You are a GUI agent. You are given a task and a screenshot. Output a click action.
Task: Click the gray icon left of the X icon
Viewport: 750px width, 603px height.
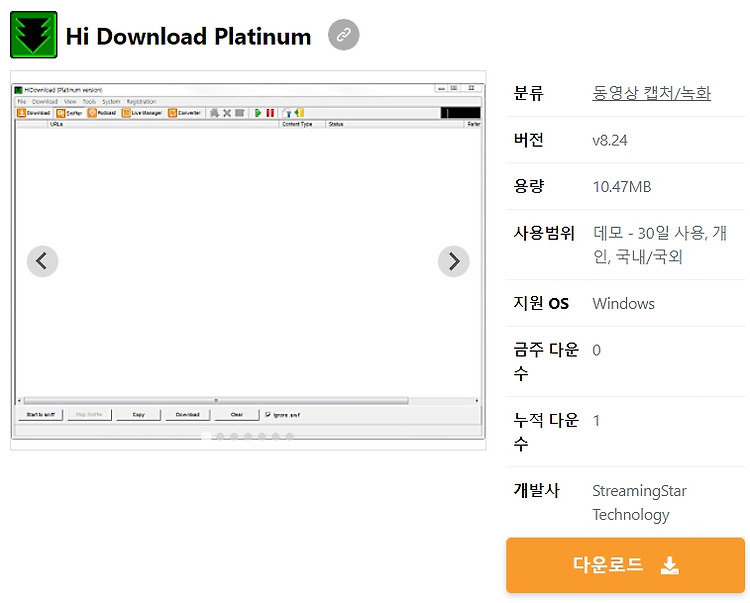pos(214,113)
